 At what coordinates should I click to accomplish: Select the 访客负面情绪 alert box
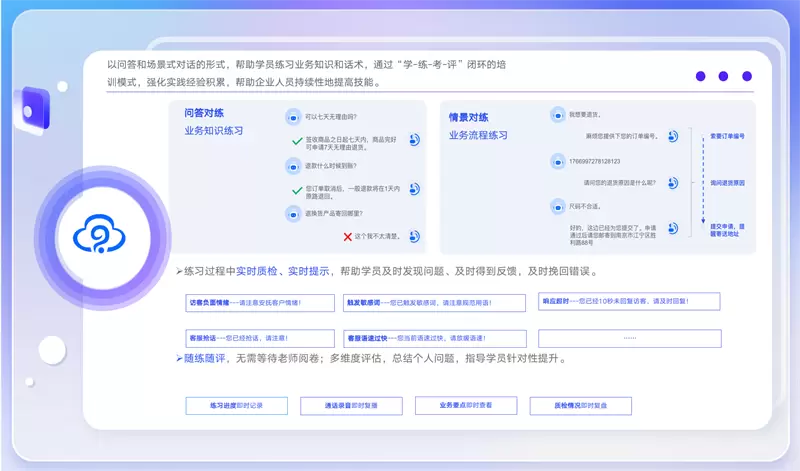coord(245,301)
